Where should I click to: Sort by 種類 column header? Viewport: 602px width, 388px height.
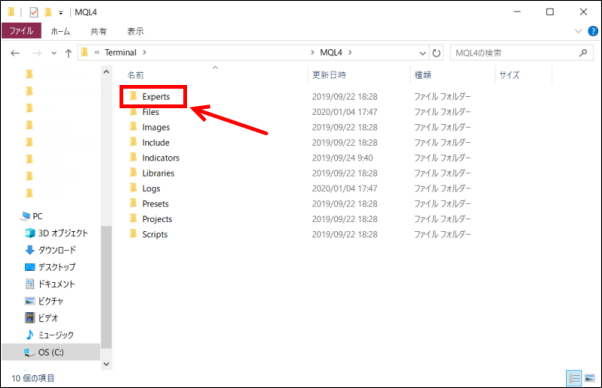[423, 75]
